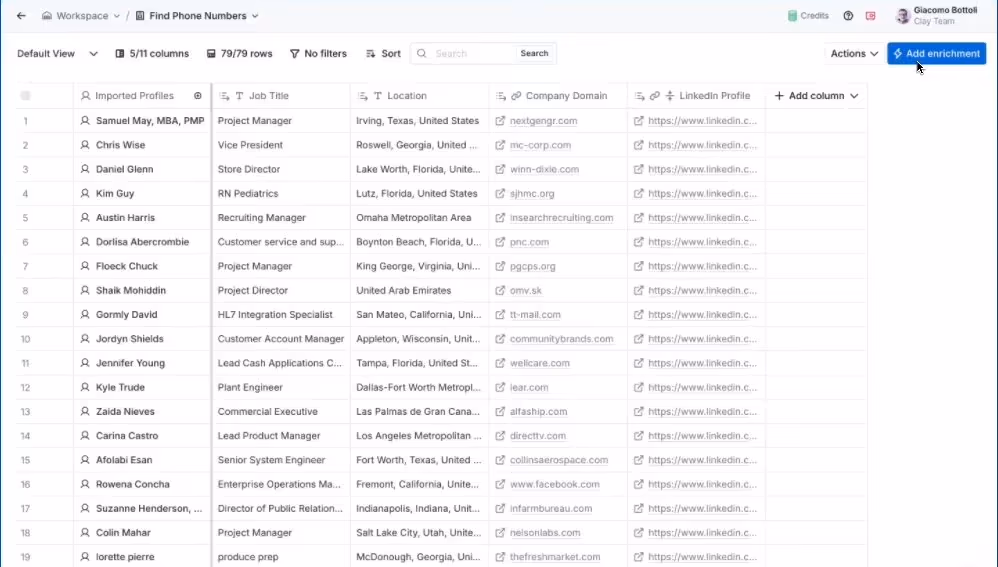Open external link icon for lear.com

pyautogui.click(x=500, y=387)
